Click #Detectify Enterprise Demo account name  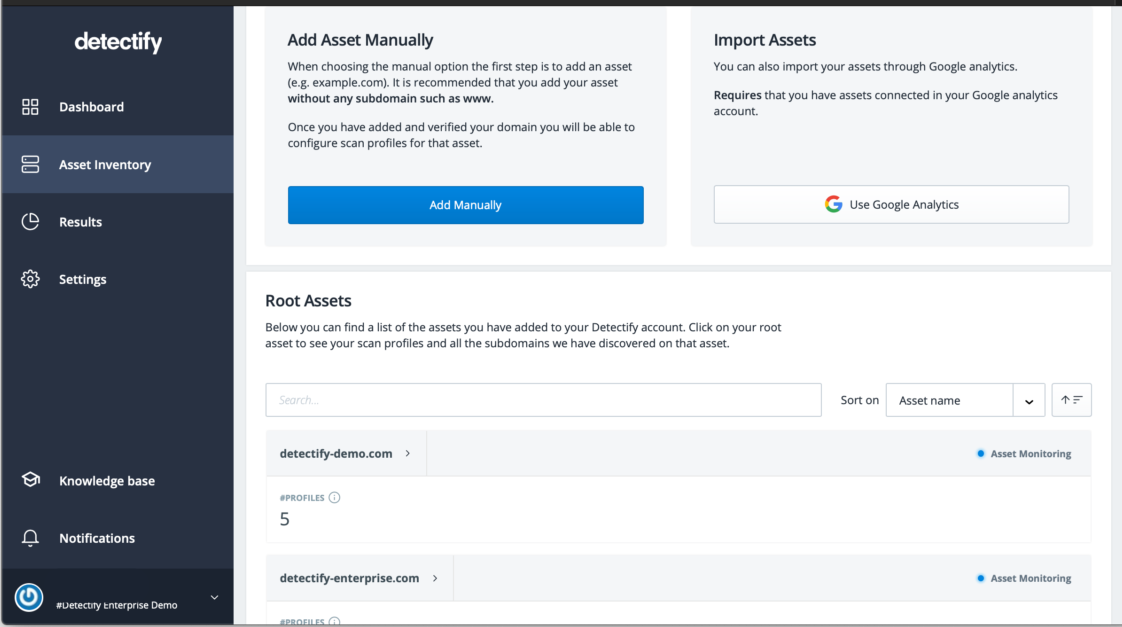[117, 605]
